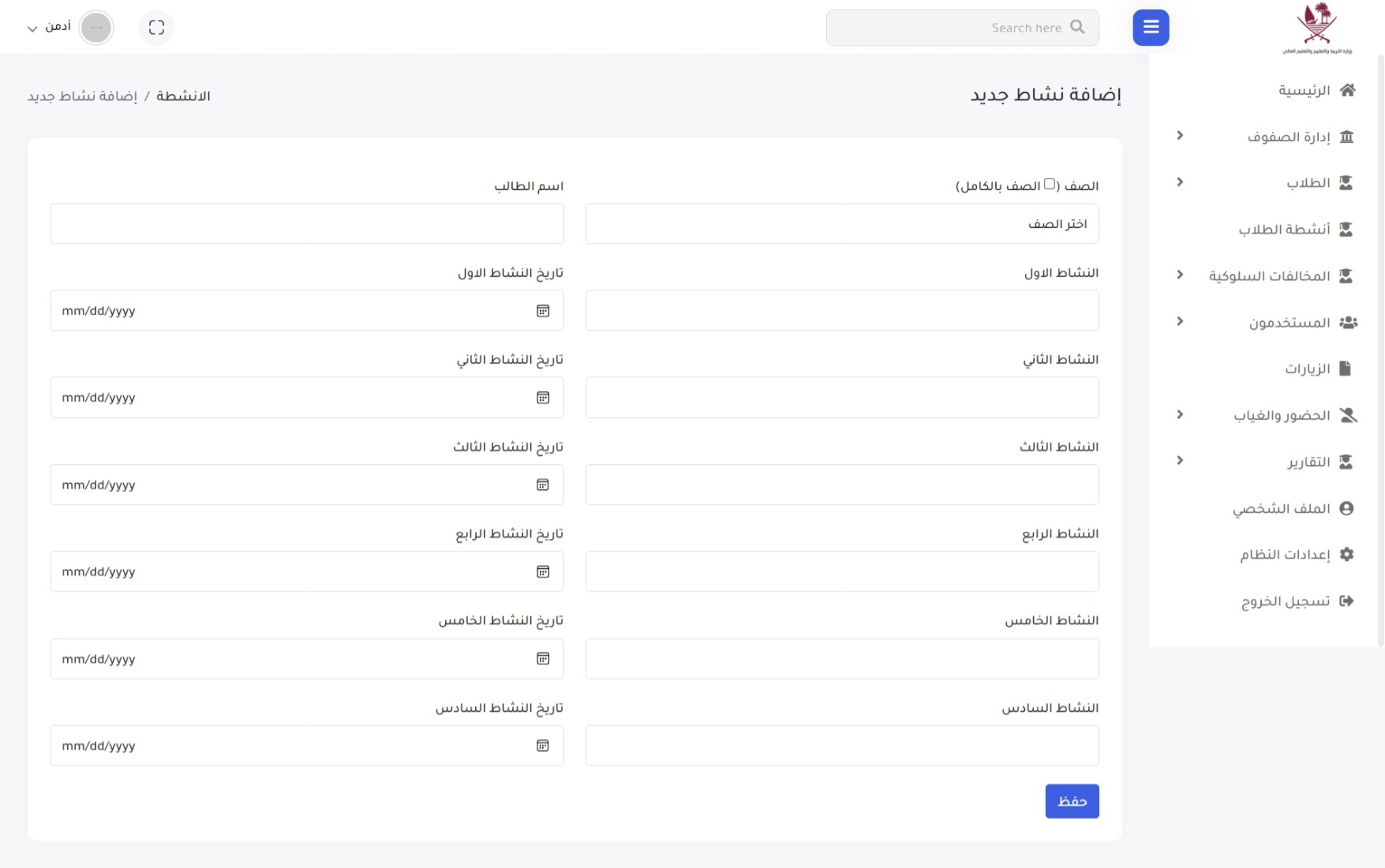Click the fullscreen icon in the top bar
1385x868 pixels.
[156, 27]
